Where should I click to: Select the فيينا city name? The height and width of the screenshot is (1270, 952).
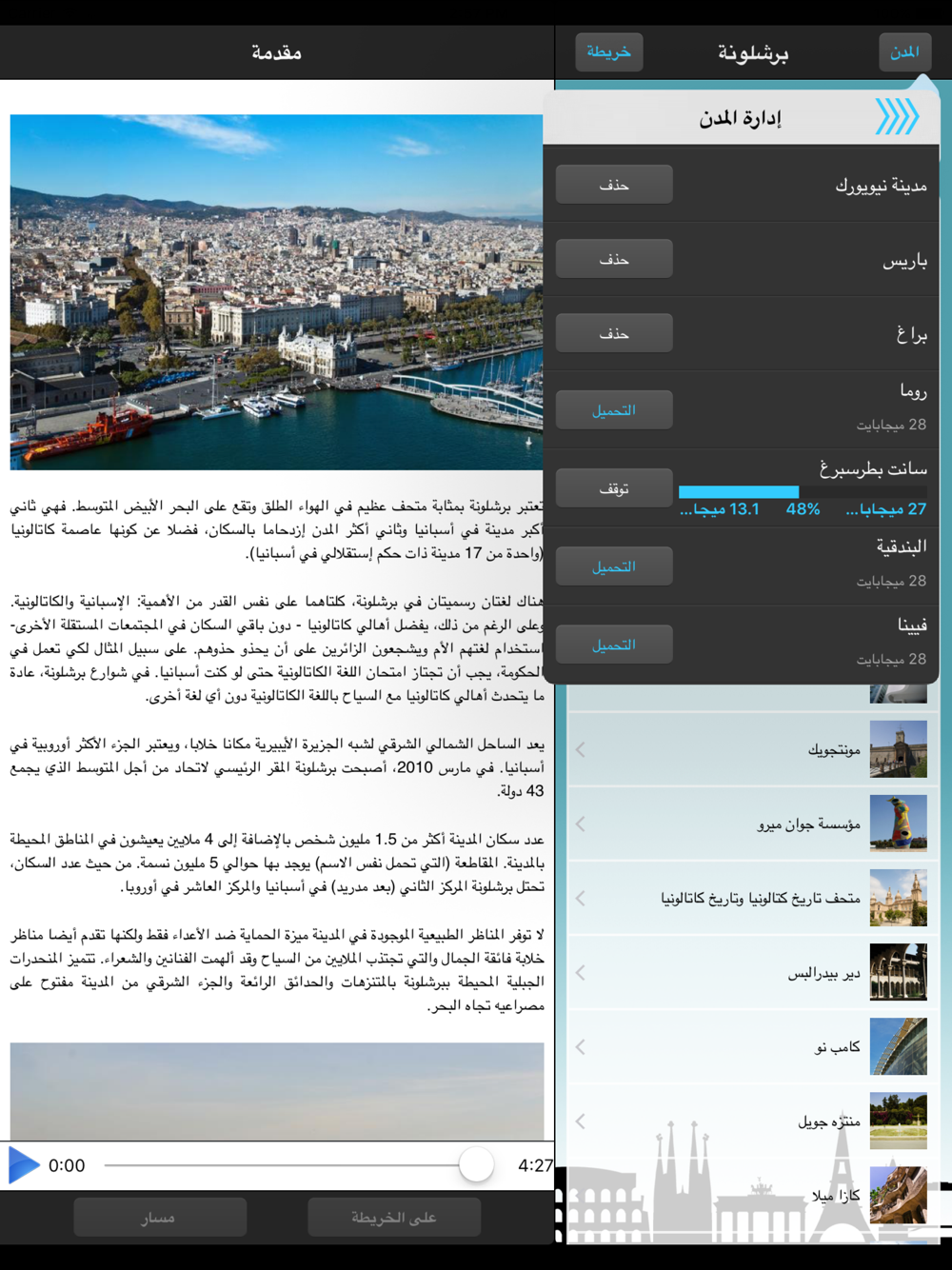click(912, 625)
